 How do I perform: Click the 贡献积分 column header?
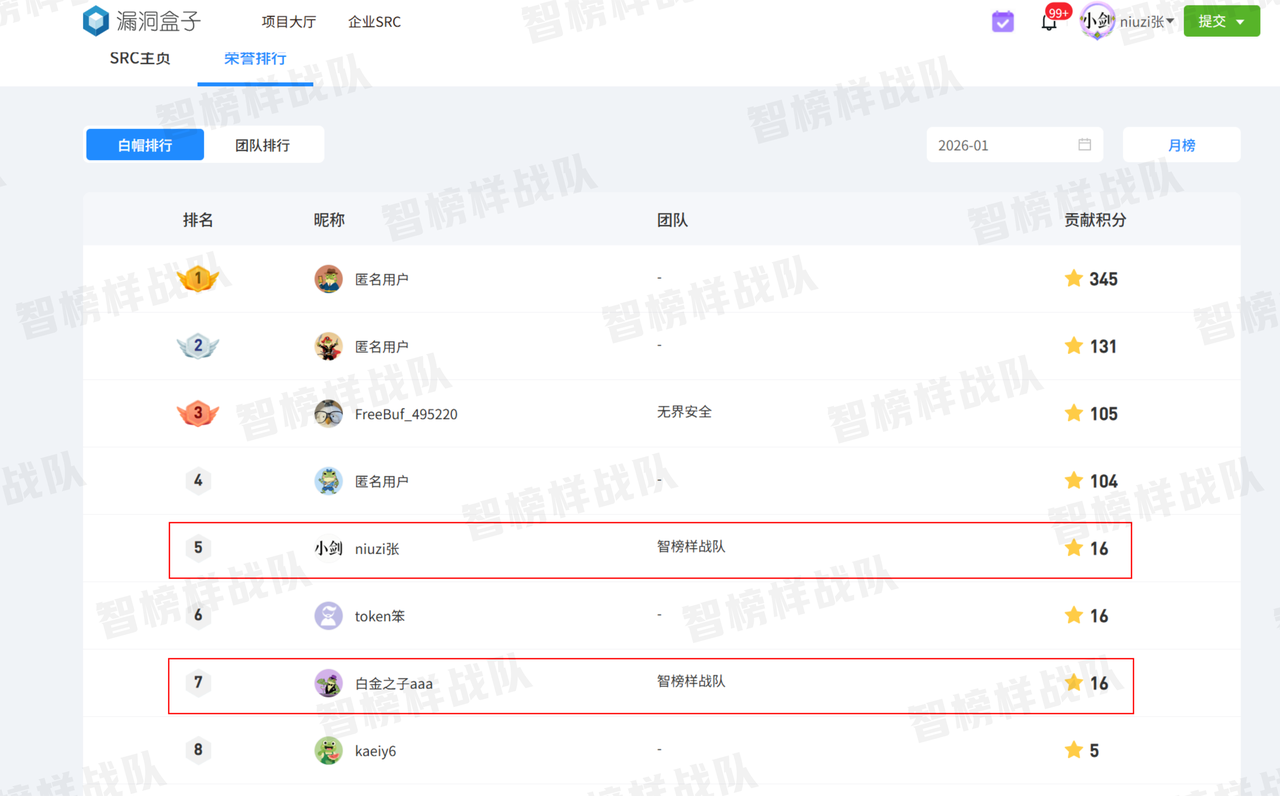tap(1095, 220)
